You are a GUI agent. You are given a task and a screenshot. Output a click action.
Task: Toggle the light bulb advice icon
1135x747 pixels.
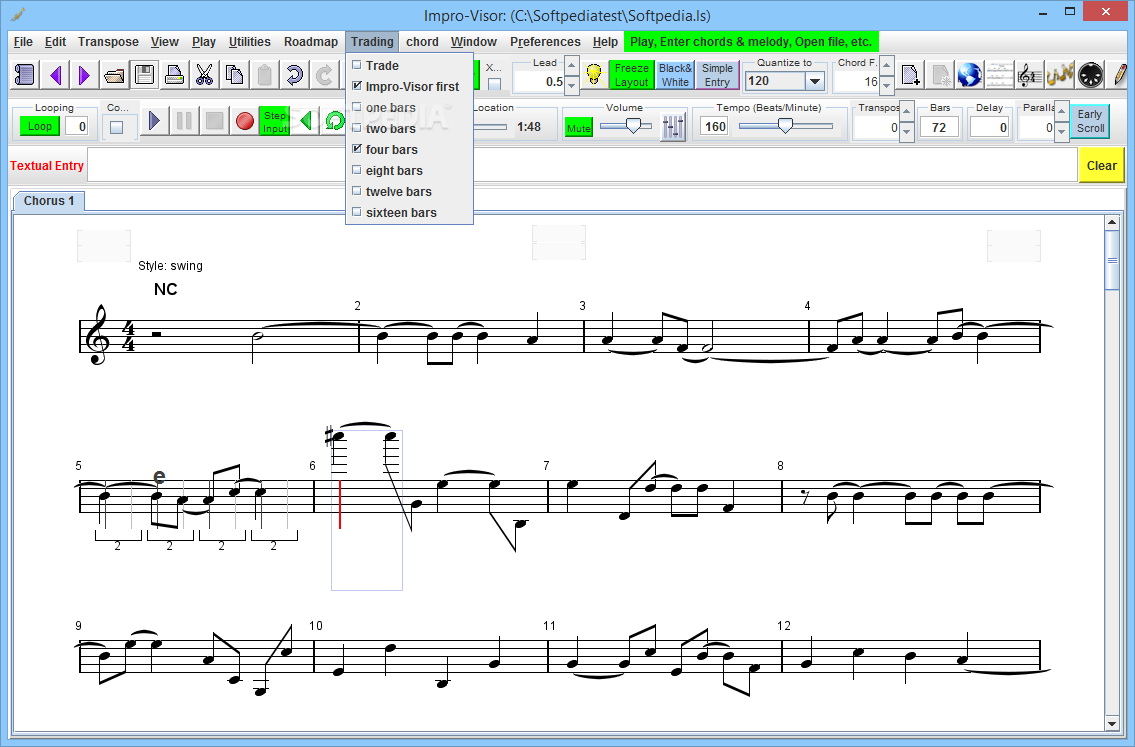(x=594, y=75)
